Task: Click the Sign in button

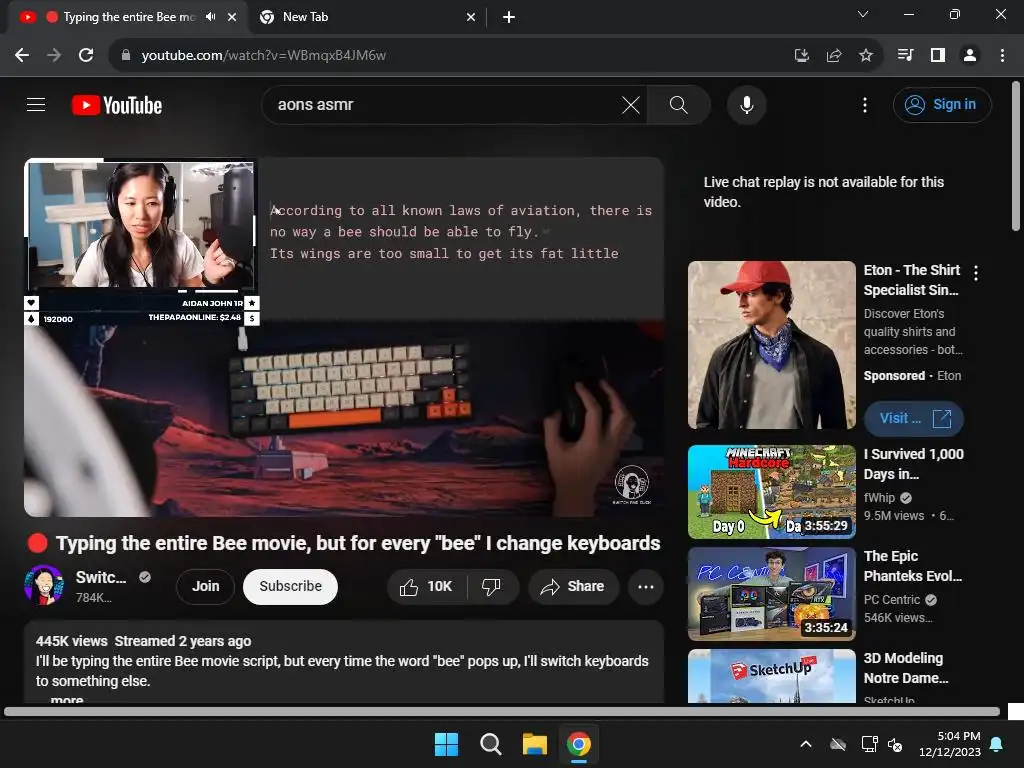Action: [x=942, y=104]
